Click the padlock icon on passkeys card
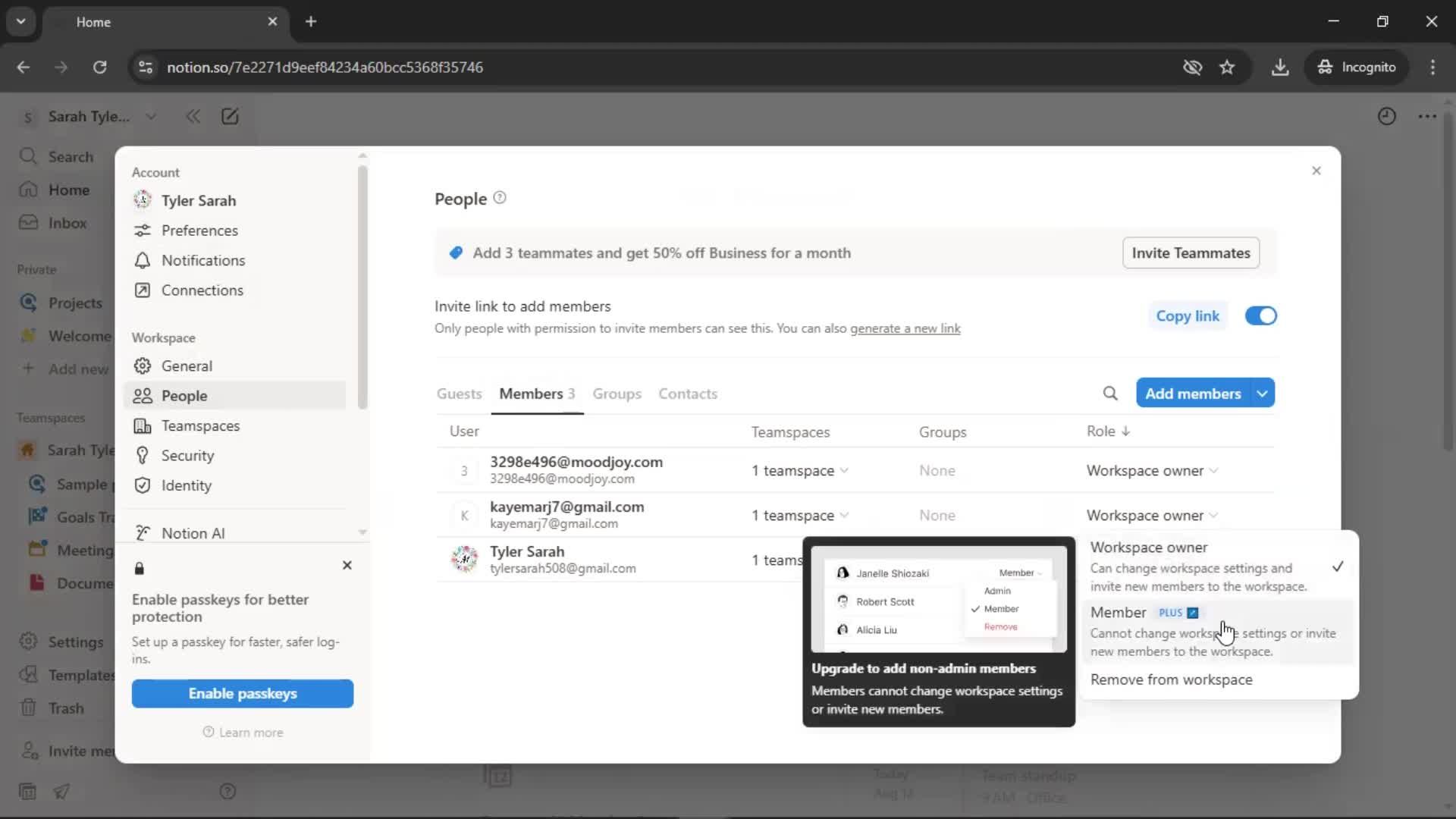The image size is (1456, 819). pyautogui.click(x=139, y=568)
